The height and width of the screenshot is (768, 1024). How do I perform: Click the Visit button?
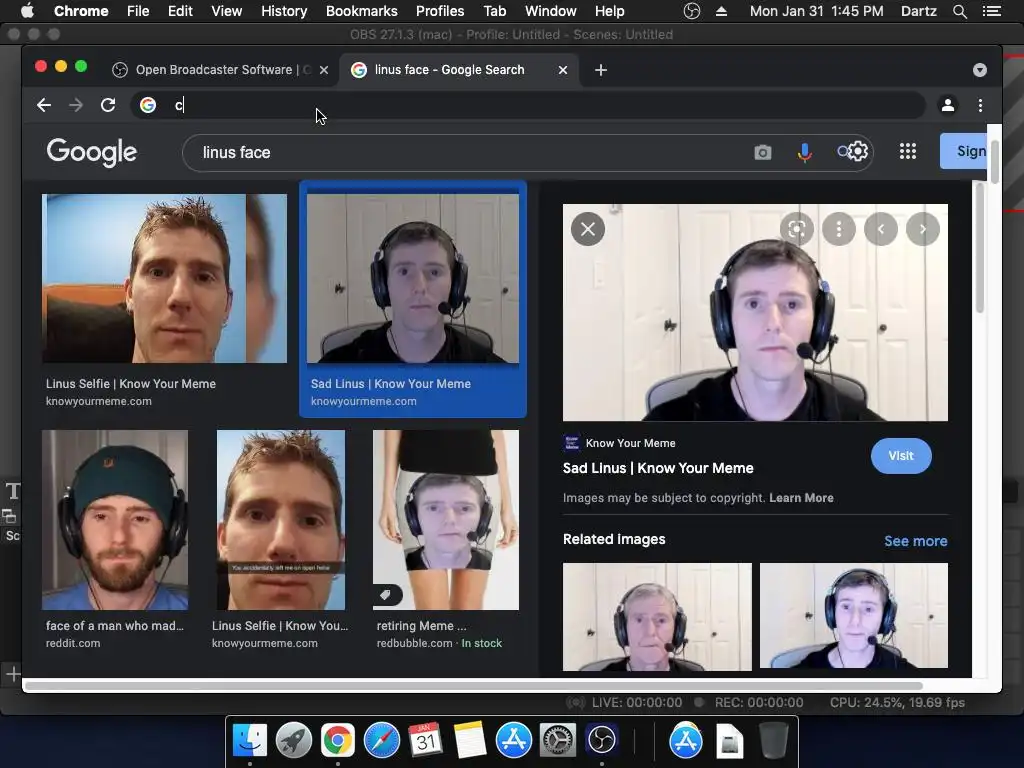[x=901, y=456]
